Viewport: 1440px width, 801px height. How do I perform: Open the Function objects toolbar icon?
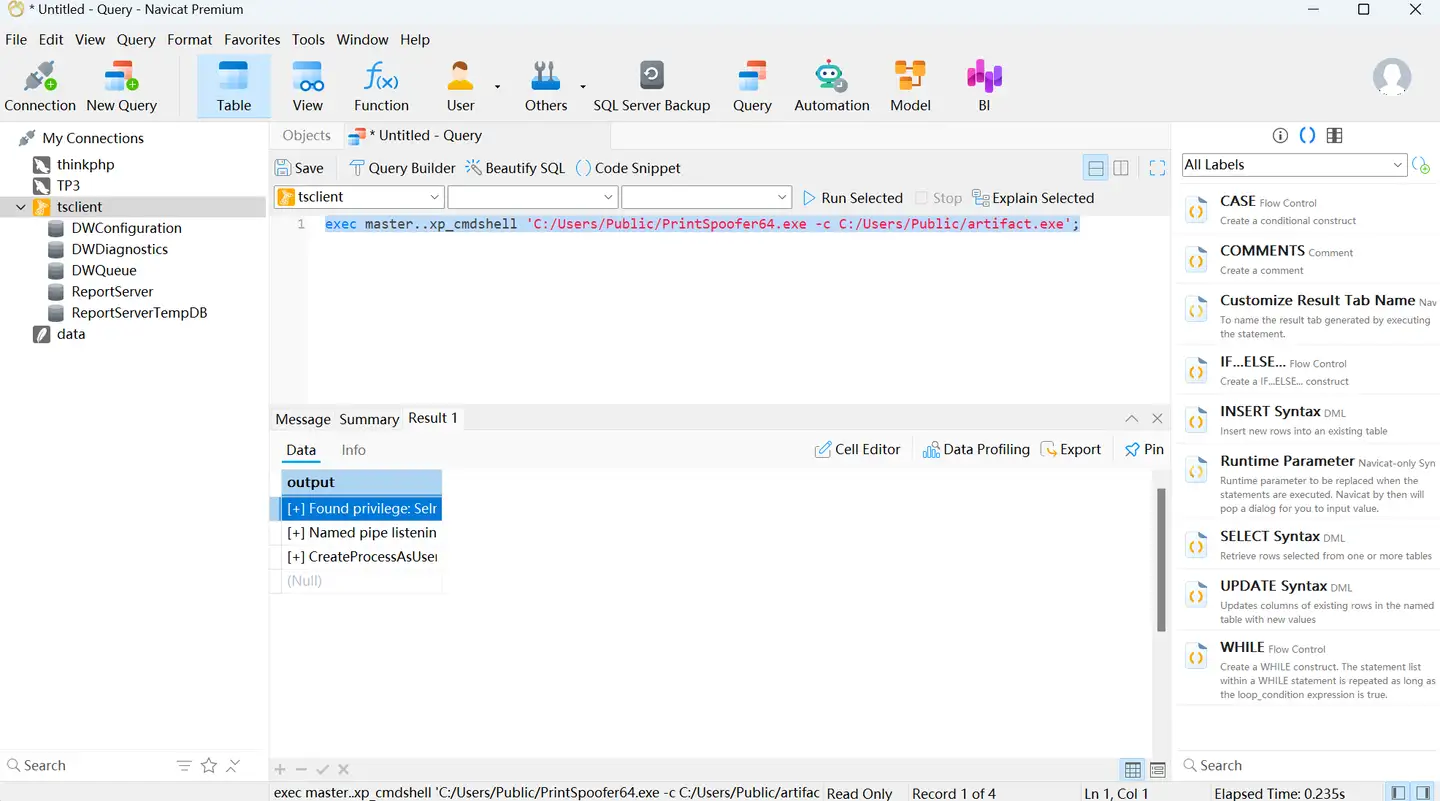[381, 86]
